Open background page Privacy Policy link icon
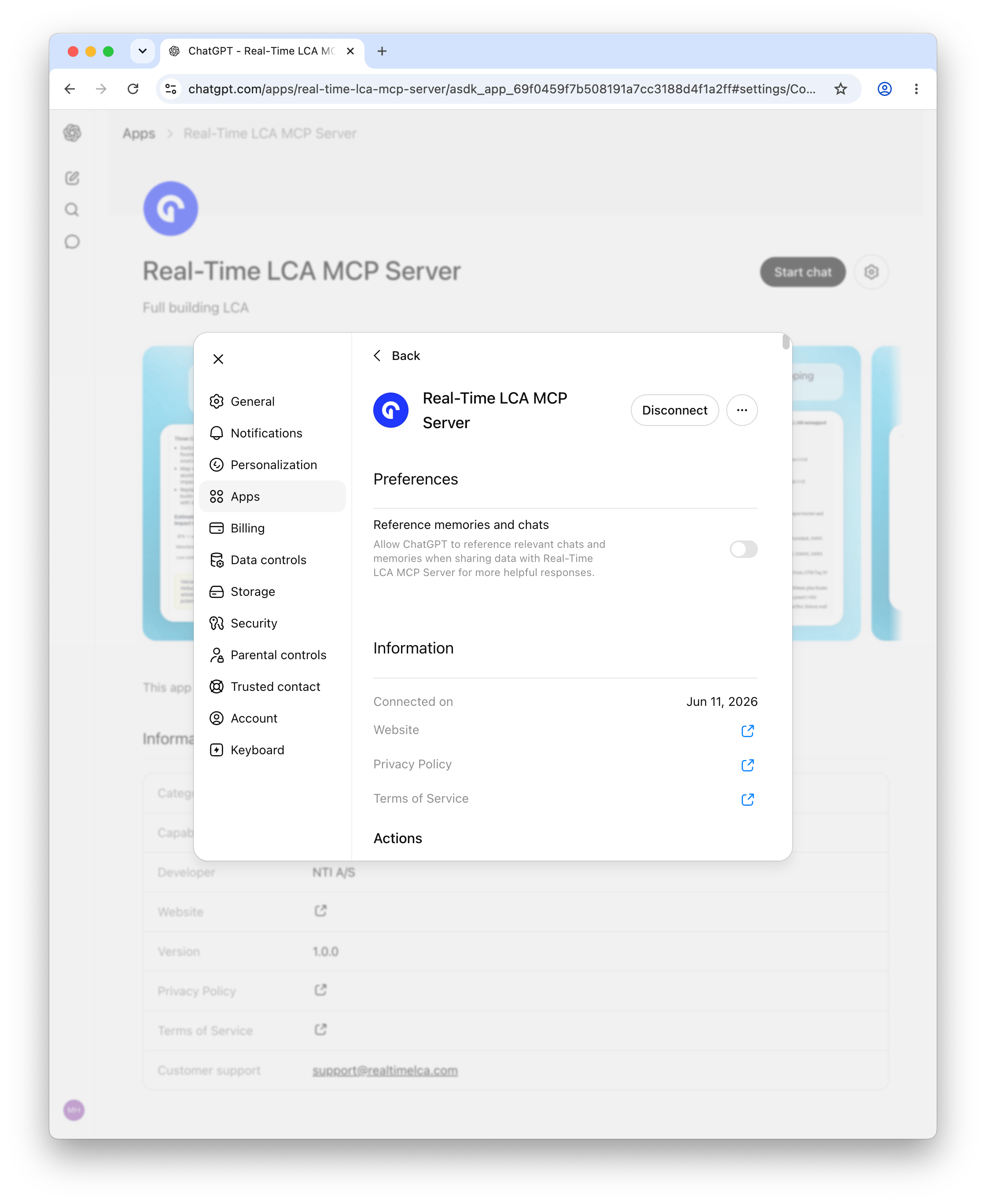Screen dimensions: 986x1204 pyautogui.click(x=320, y=991)
